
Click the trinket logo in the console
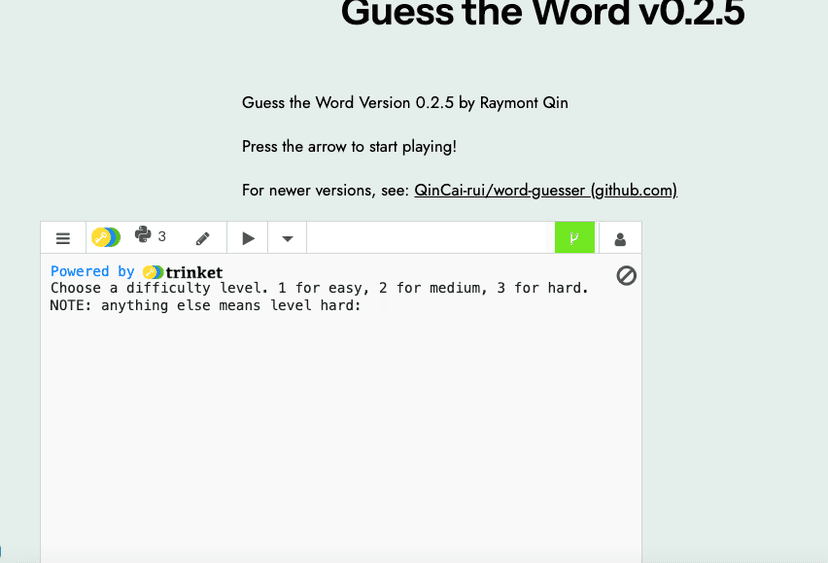coord(183,272)
